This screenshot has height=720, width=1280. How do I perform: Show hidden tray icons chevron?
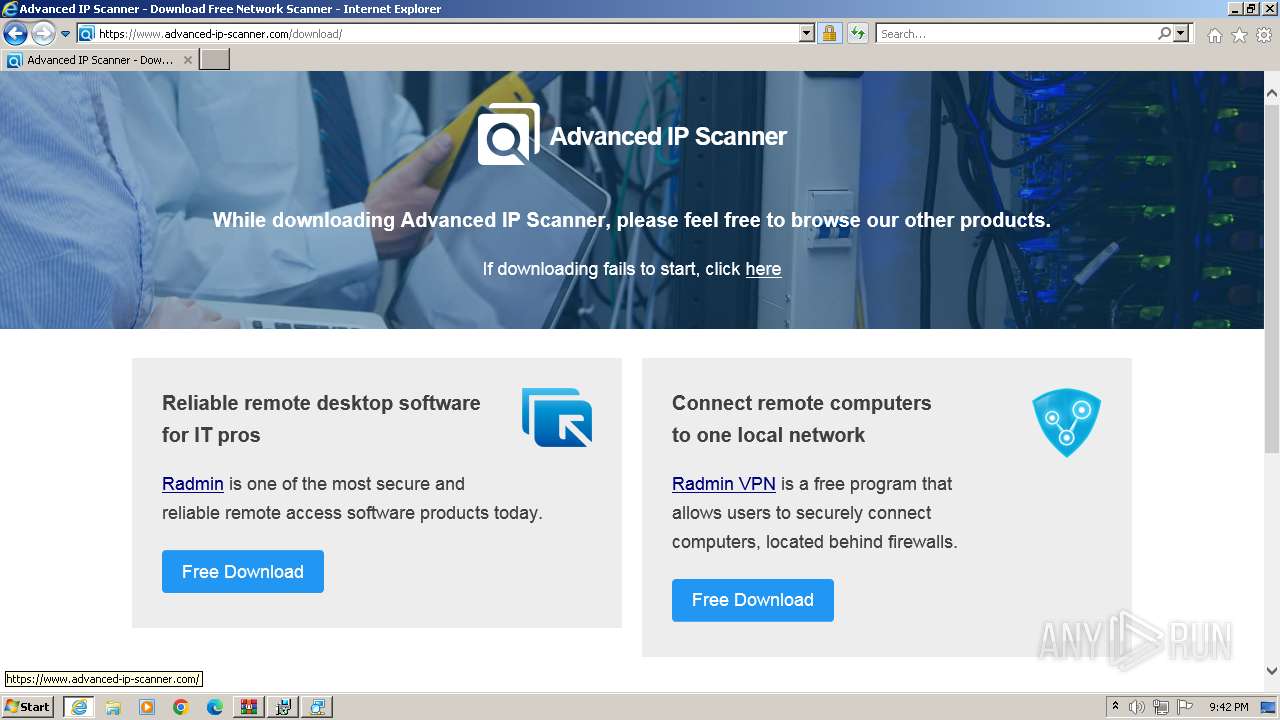(1115, 707)
